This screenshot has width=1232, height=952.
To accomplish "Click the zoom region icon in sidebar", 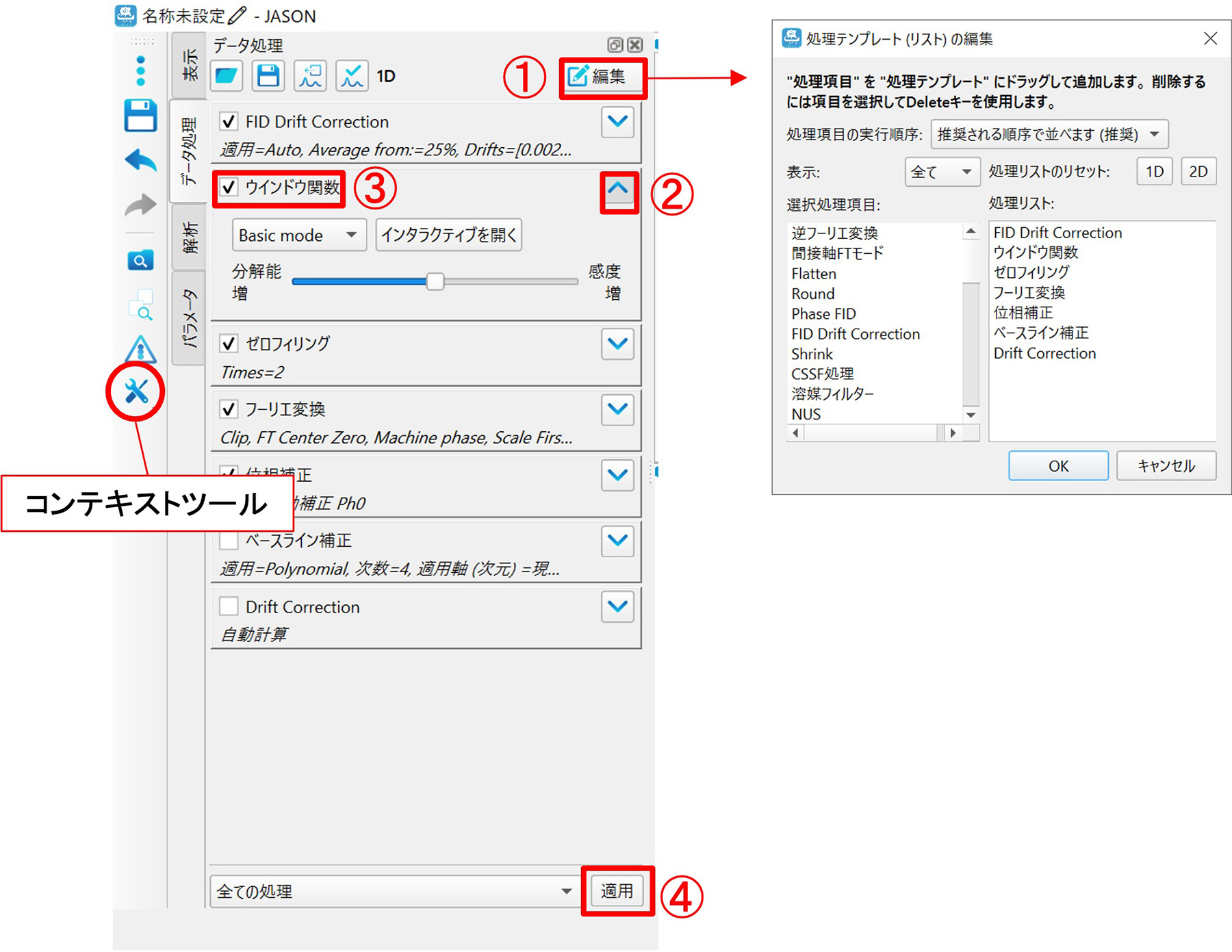I will click(x=141, y=305).
